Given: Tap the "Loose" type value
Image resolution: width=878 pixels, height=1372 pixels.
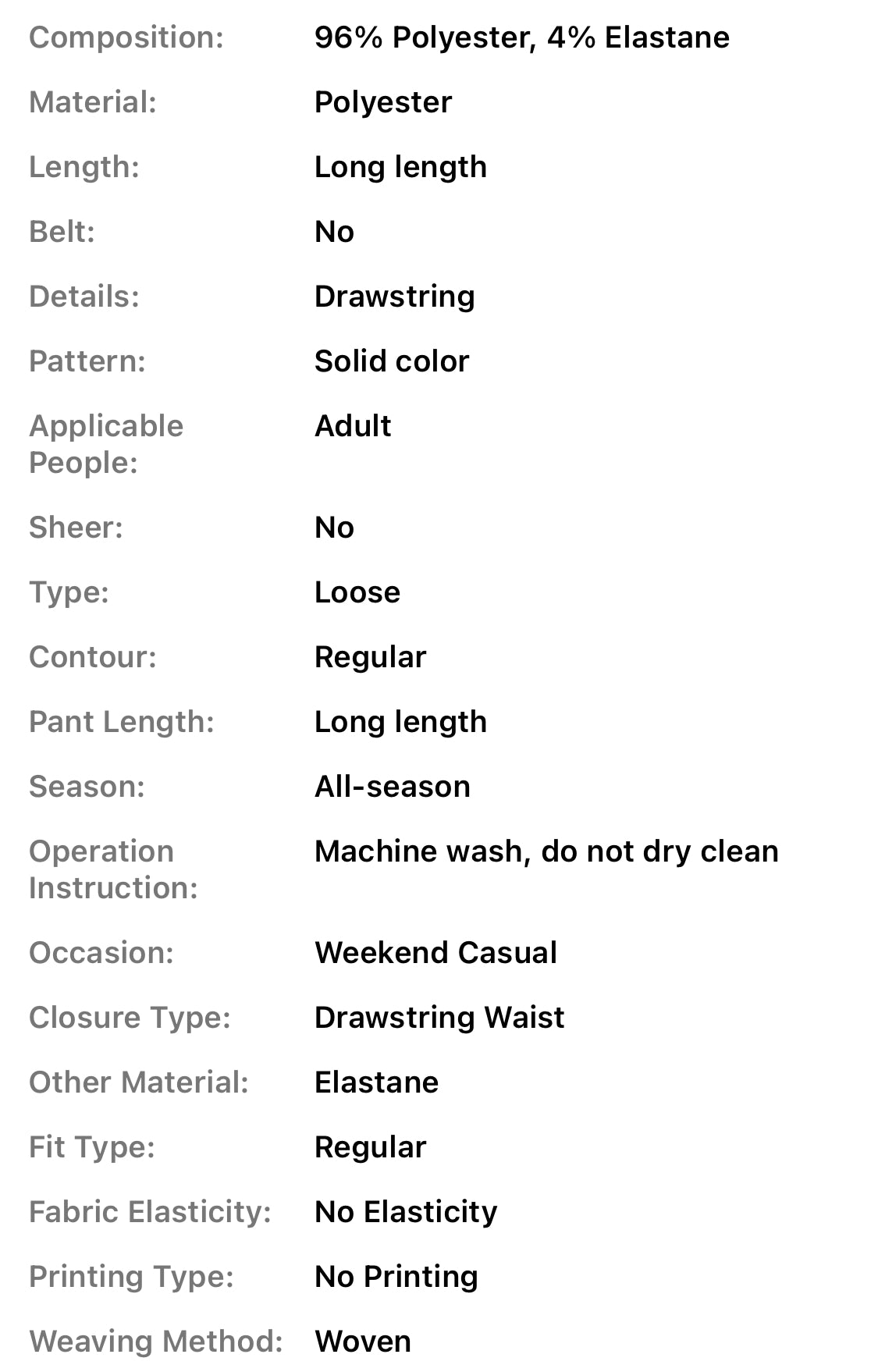Looking at the screenshot, I should pos(357,592).
